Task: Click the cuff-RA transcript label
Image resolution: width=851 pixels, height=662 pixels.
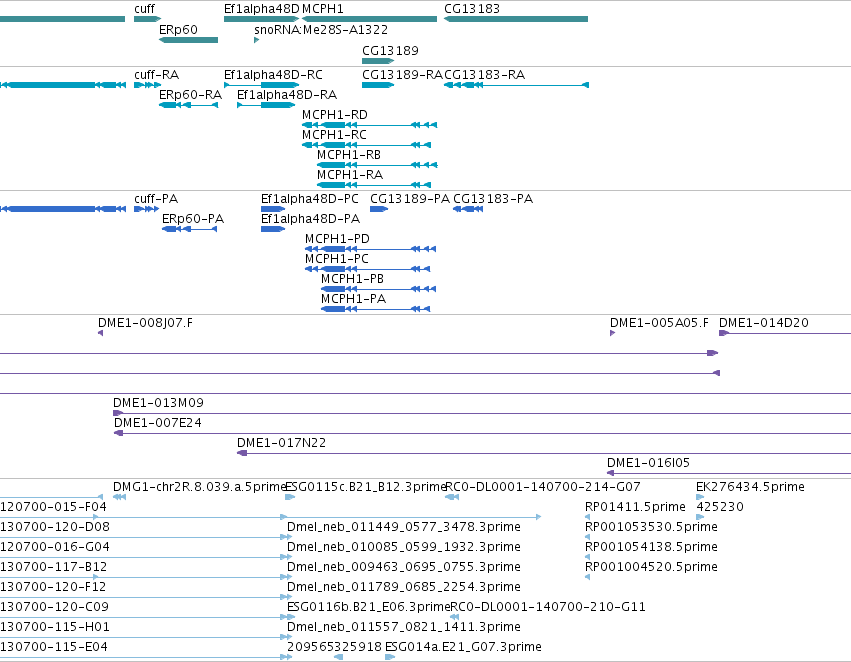Action: click(x=156, y=75)
